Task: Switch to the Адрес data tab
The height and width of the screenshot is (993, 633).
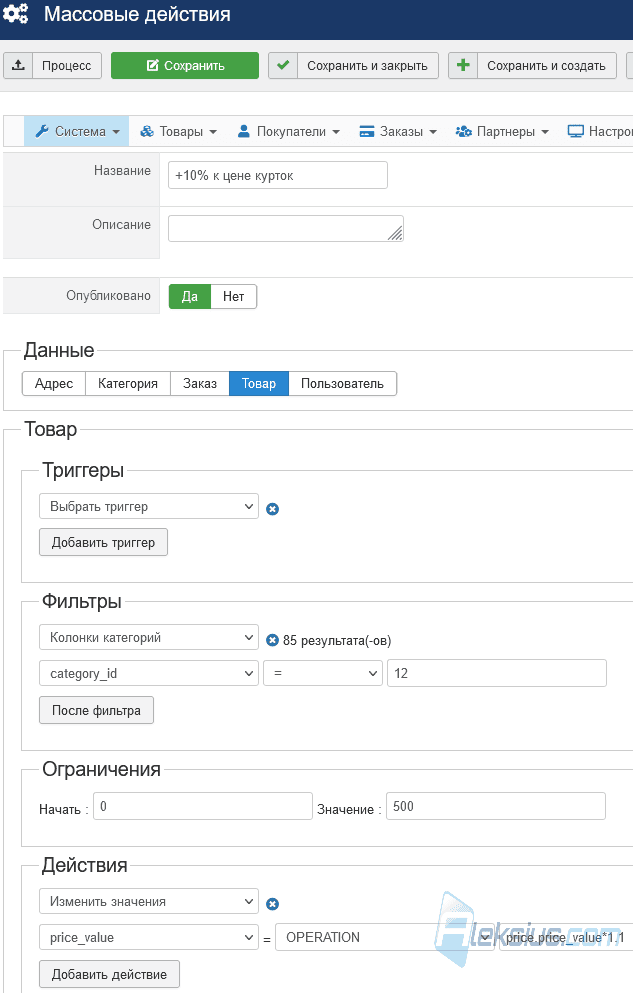Action: pyautogui.click(x=54, y=383)
